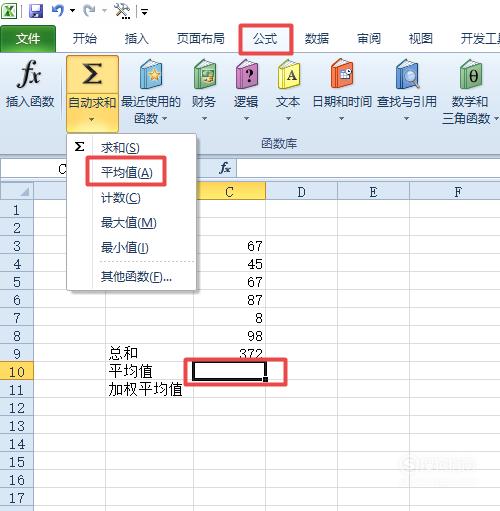This screenshot has height=511, width=500.
Task: Open the 逻辑 functions book icon
Action: click(247, 75)
